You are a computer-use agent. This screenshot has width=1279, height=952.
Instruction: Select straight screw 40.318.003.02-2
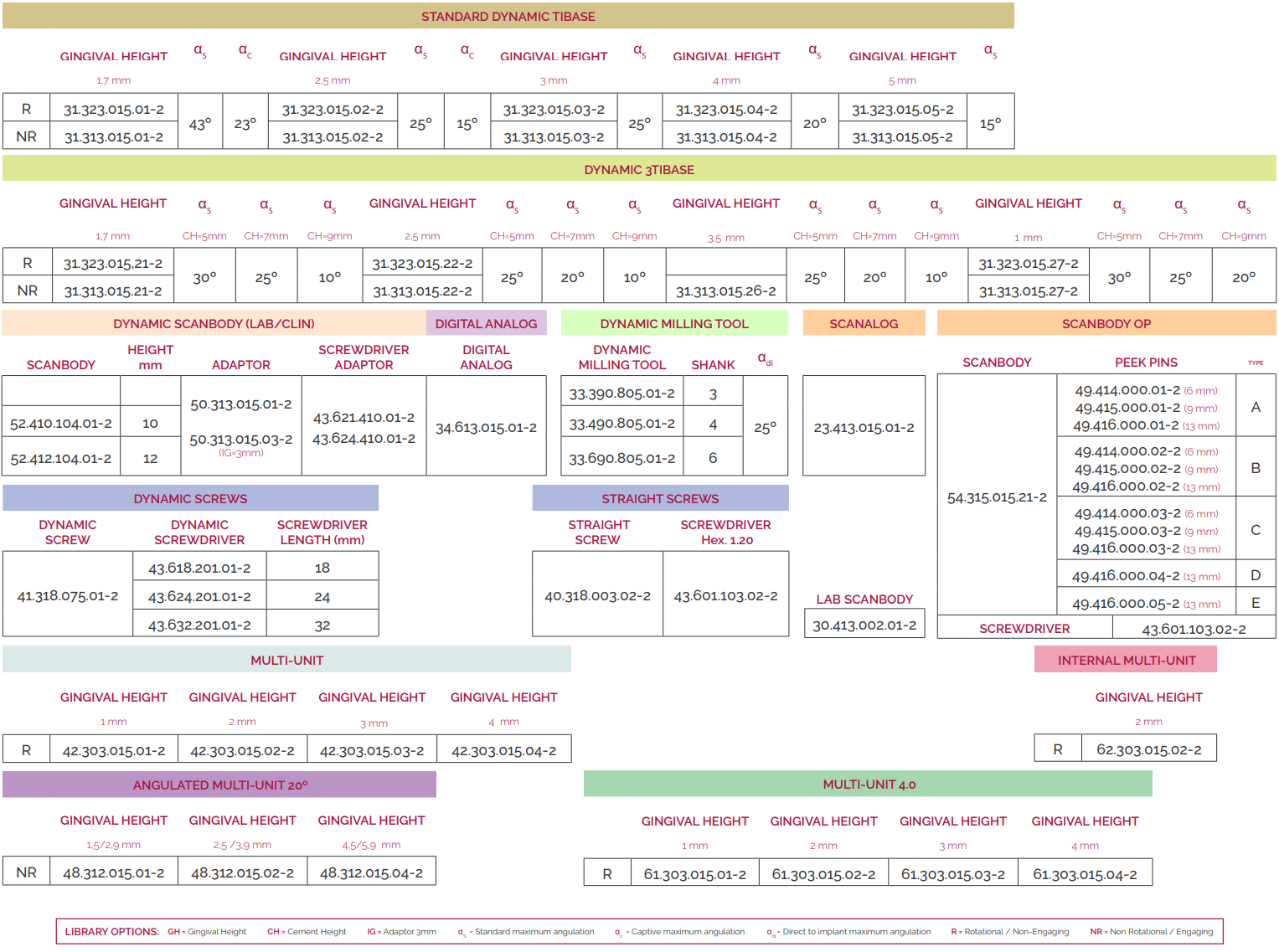[597, 596]
